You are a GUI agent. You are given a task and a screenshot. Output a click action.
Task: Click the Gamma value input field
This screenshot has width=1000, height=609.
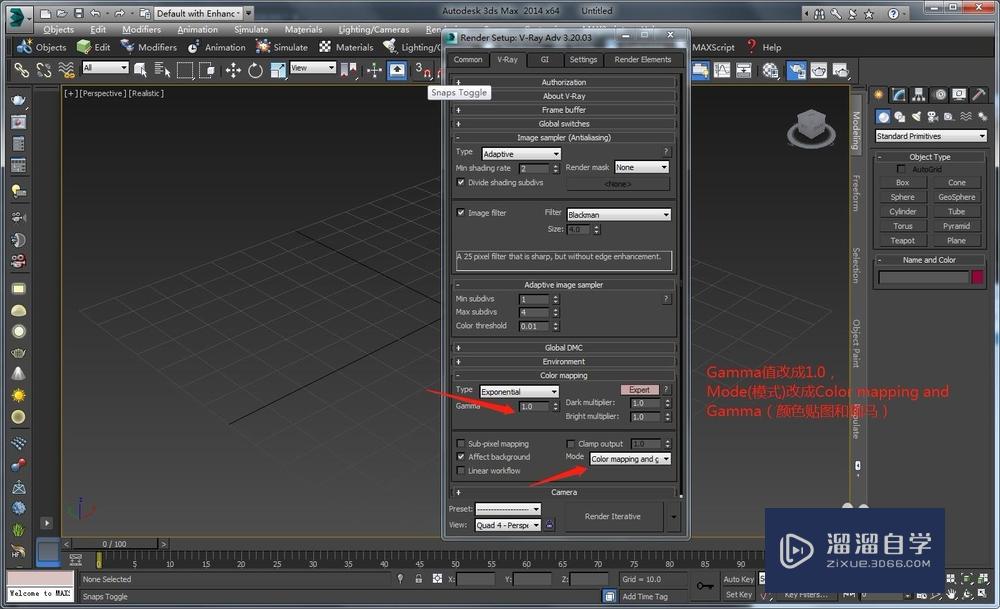tap(534, 406)
